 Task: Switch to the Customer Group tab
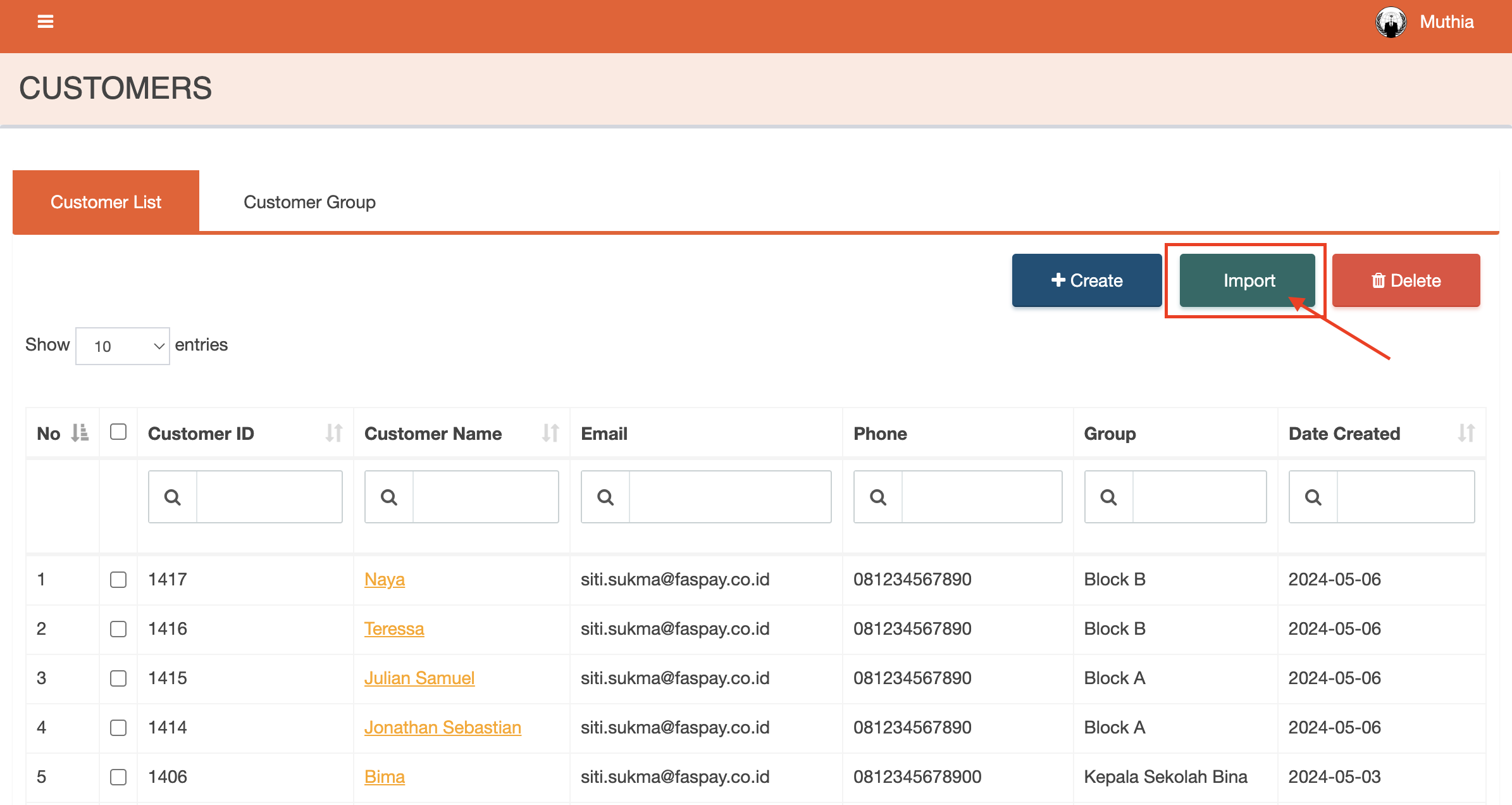click(x=309, y=202)
